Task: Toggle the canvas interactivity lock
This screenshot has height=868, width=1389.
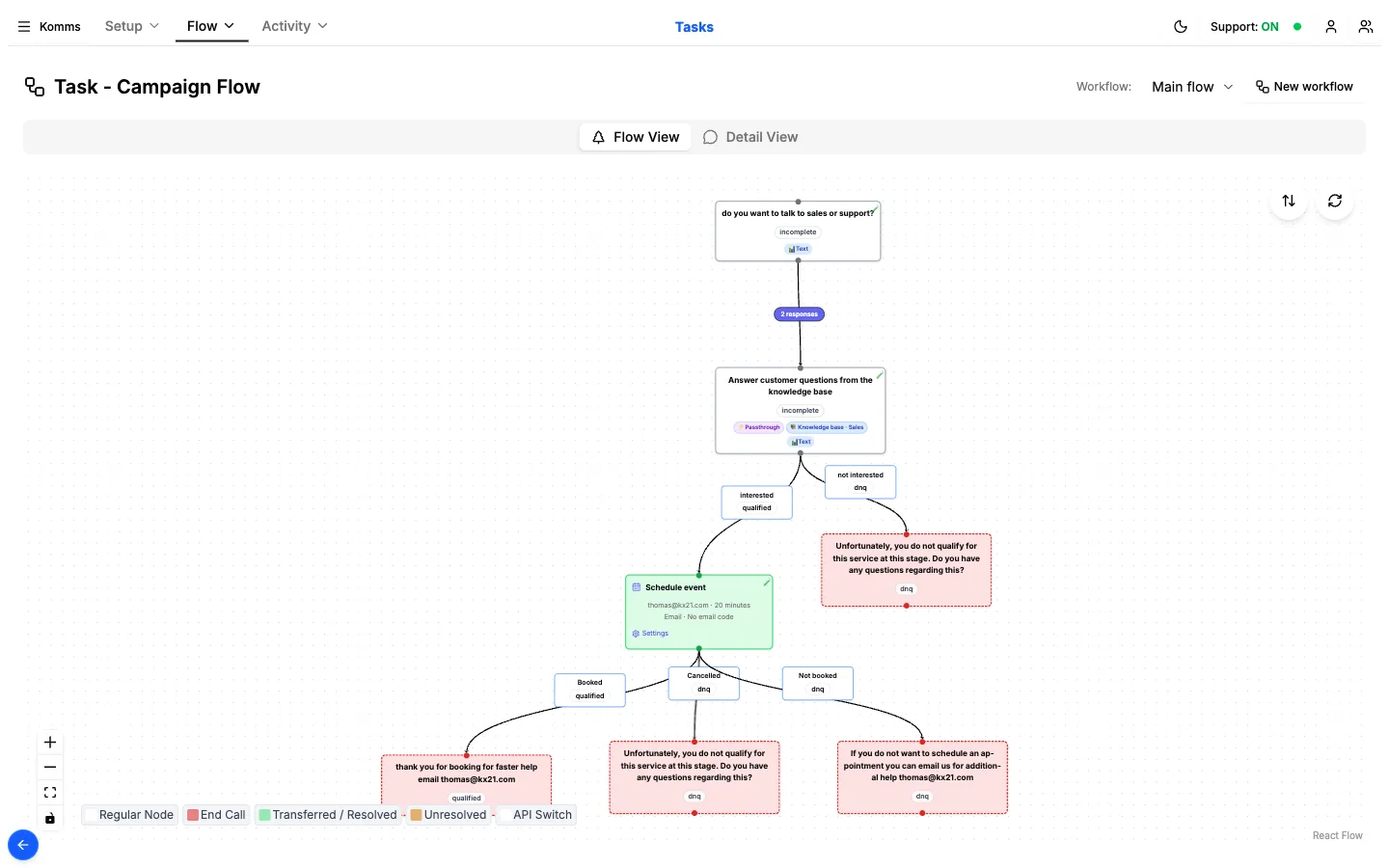Action: tap(50, 818)
